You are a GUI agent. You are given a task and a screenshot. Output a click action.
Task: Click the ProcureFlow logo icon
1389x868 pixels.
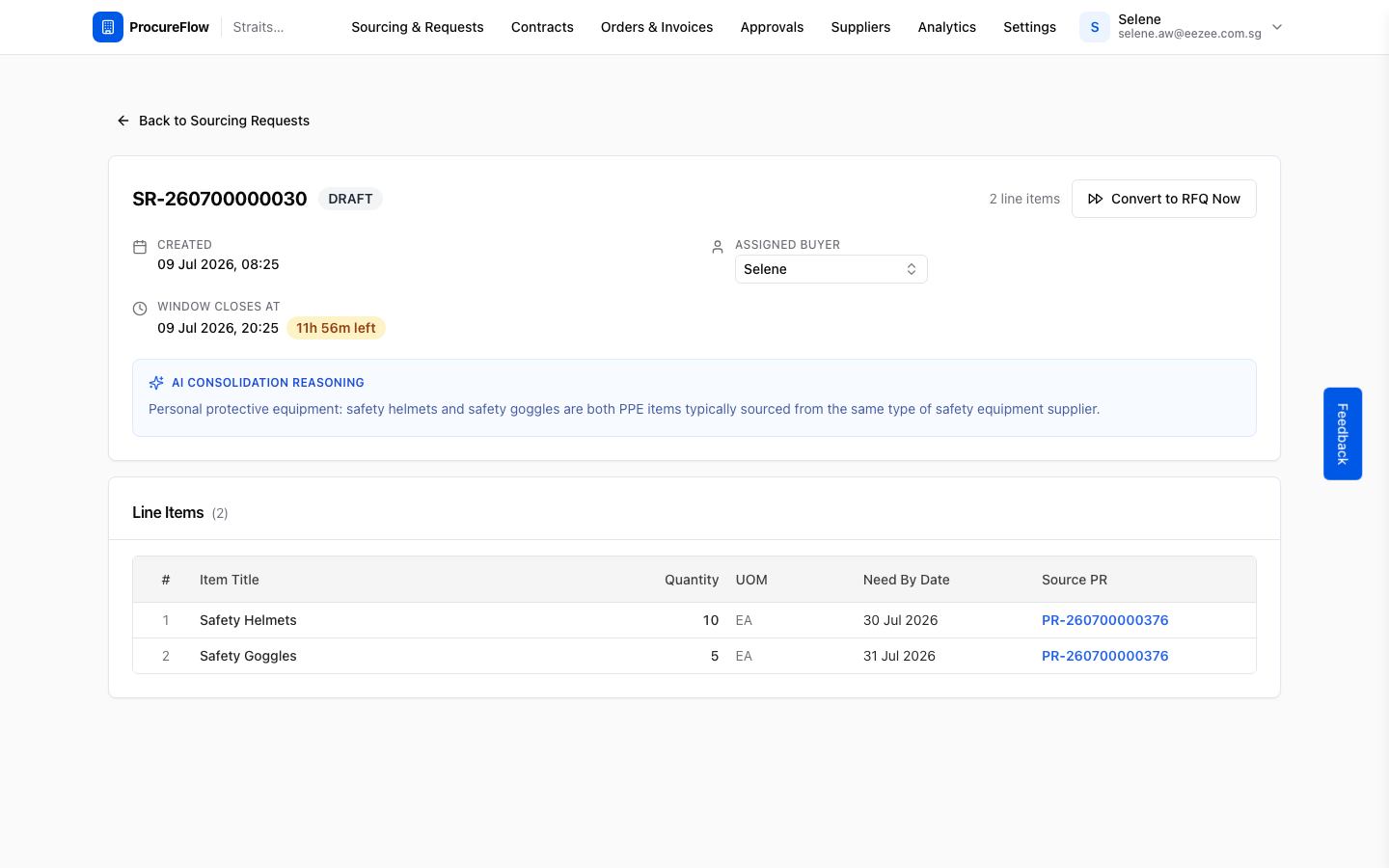pyautogui.click(x=108, y=27)
